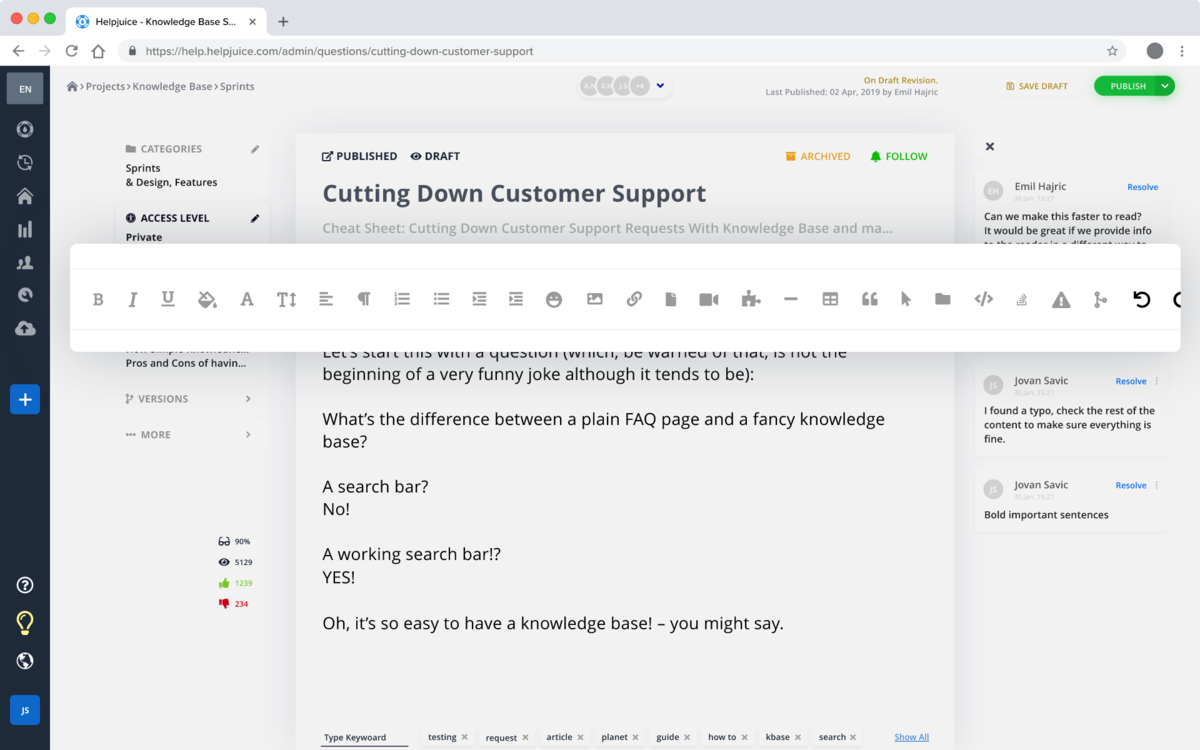Insert a table into the article
1200x750 pixels.
tap(830, 299)
